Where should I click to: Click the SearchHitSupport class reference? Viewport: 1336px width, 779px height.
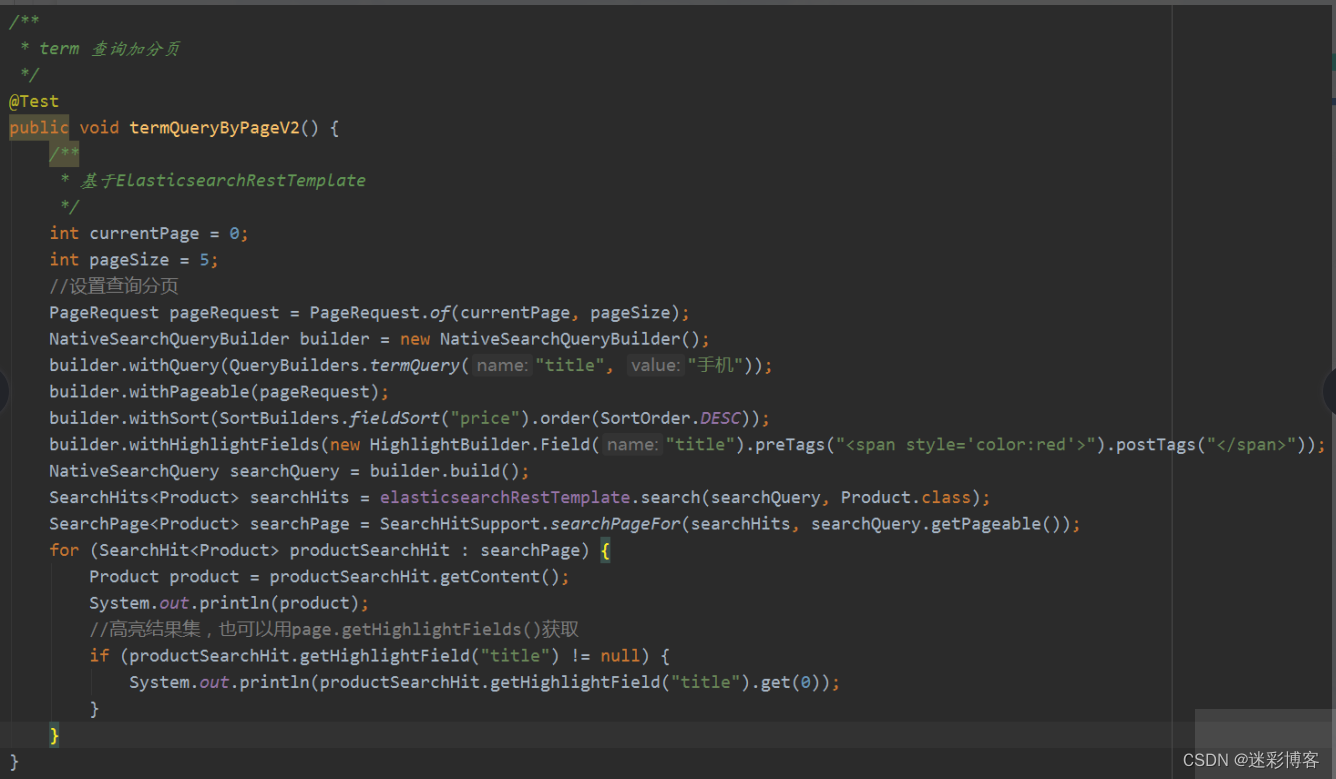click(459, 524)
